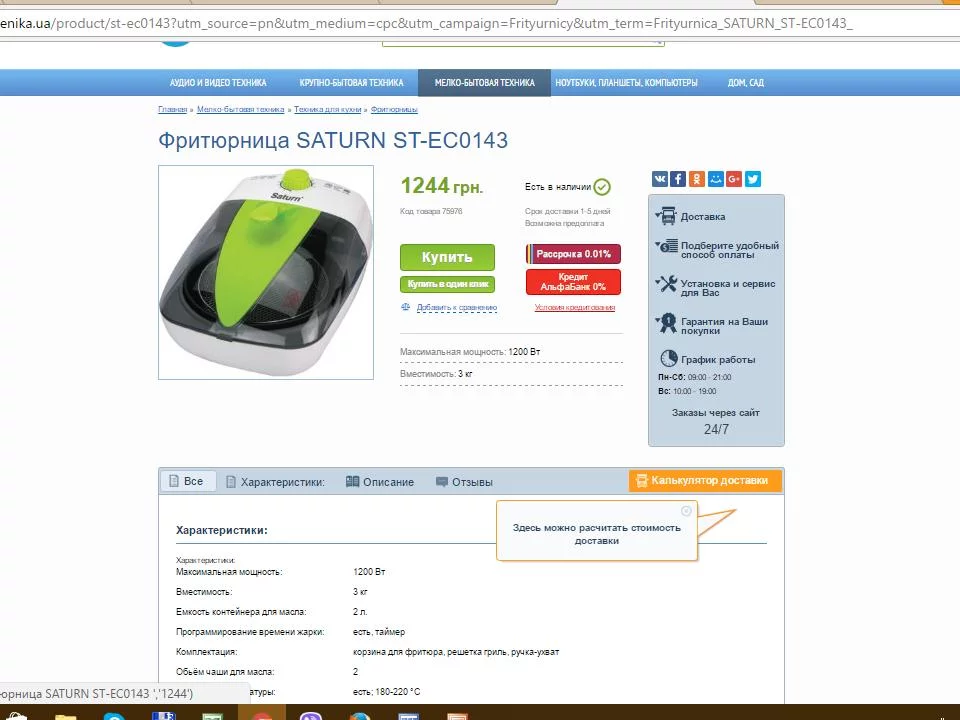960x720 pixels.
Task: Switch to the Характеристики tab
Action: [x=276, y=482]
